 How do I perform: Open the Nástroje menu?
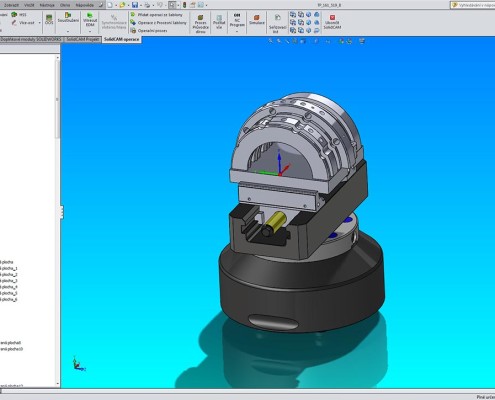[x=47, y=5]
